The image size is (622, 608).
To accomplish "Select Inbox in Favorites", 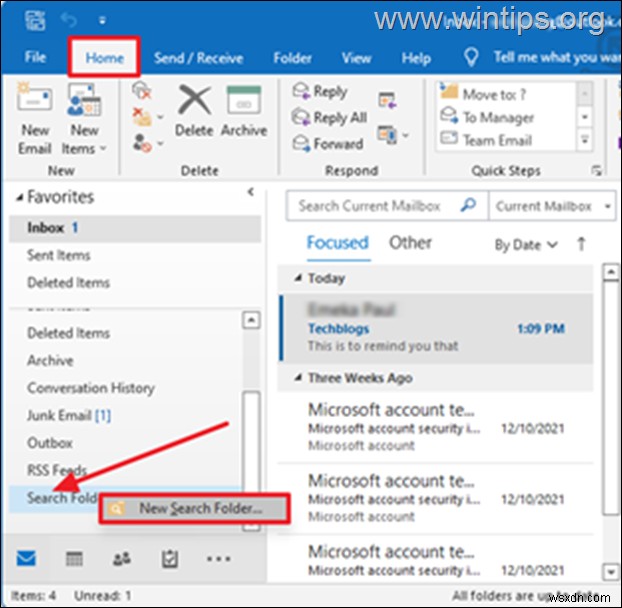I will pos(135,228).
